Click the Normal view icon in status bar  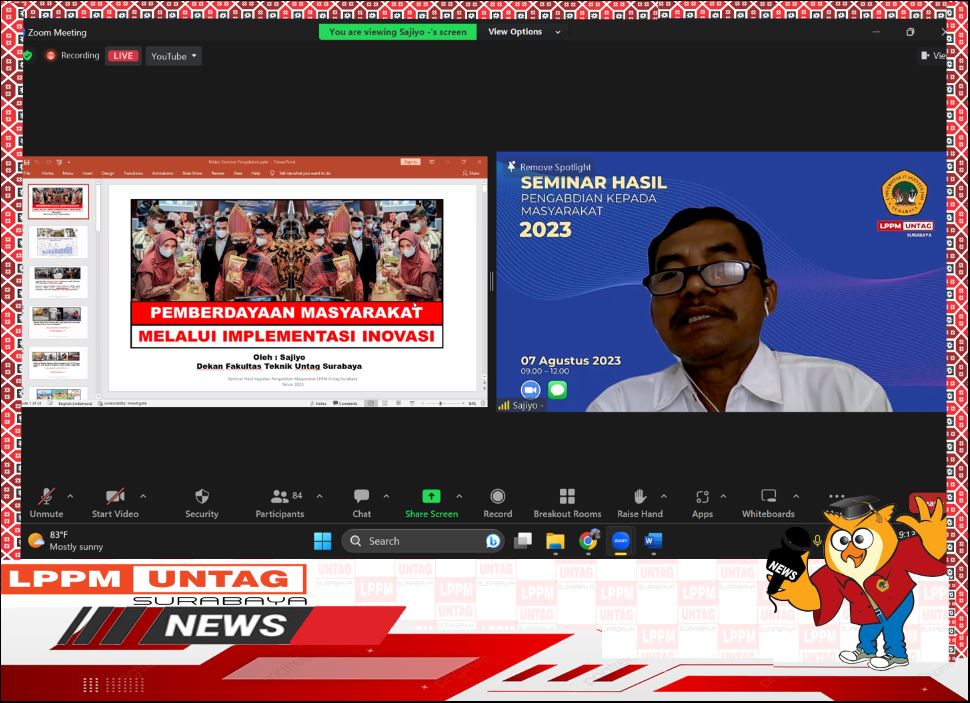371,403
